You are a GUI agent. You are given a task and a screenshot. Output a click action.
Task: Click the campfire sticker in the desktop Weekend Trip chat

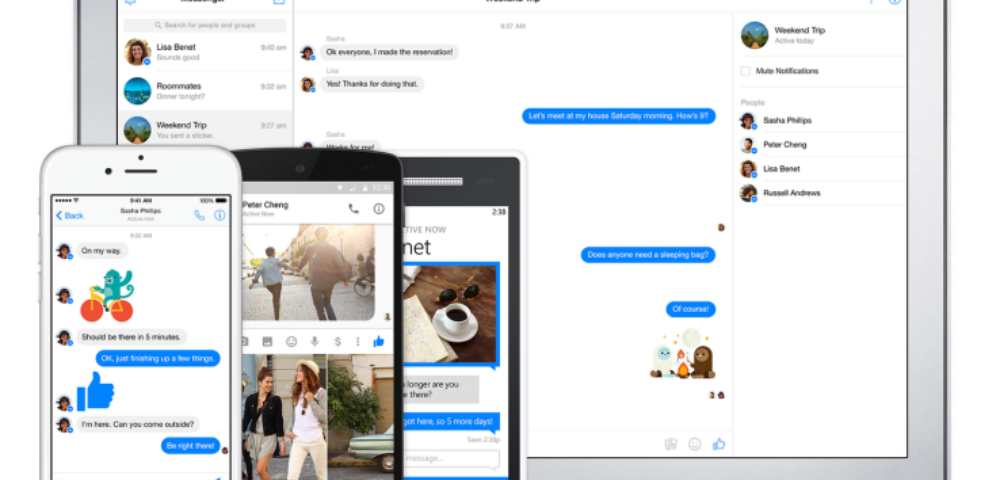click(682, 354)
